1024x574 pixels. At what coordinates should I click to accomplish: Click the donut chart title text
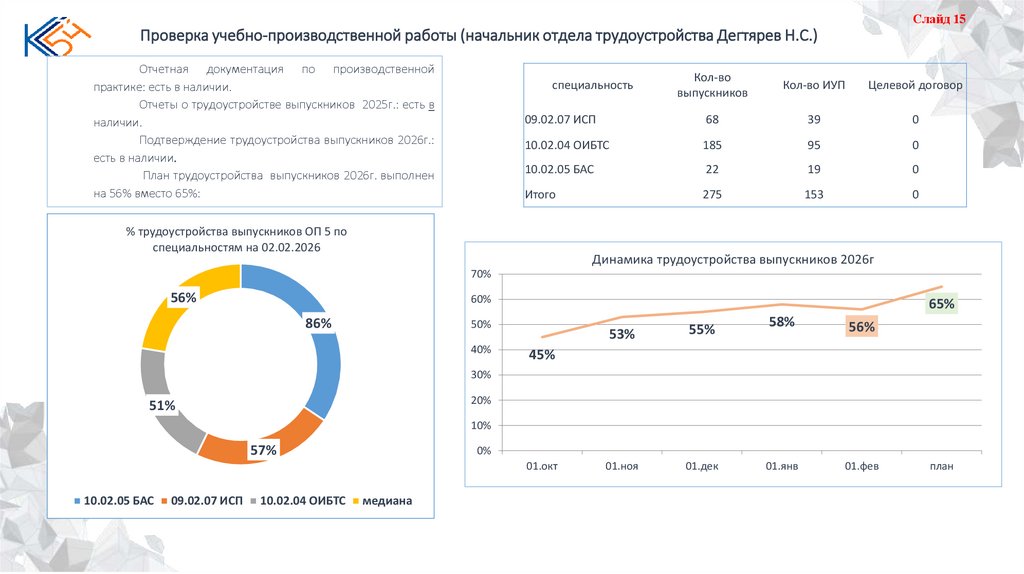pyautogui.click(x=236, y=240)
